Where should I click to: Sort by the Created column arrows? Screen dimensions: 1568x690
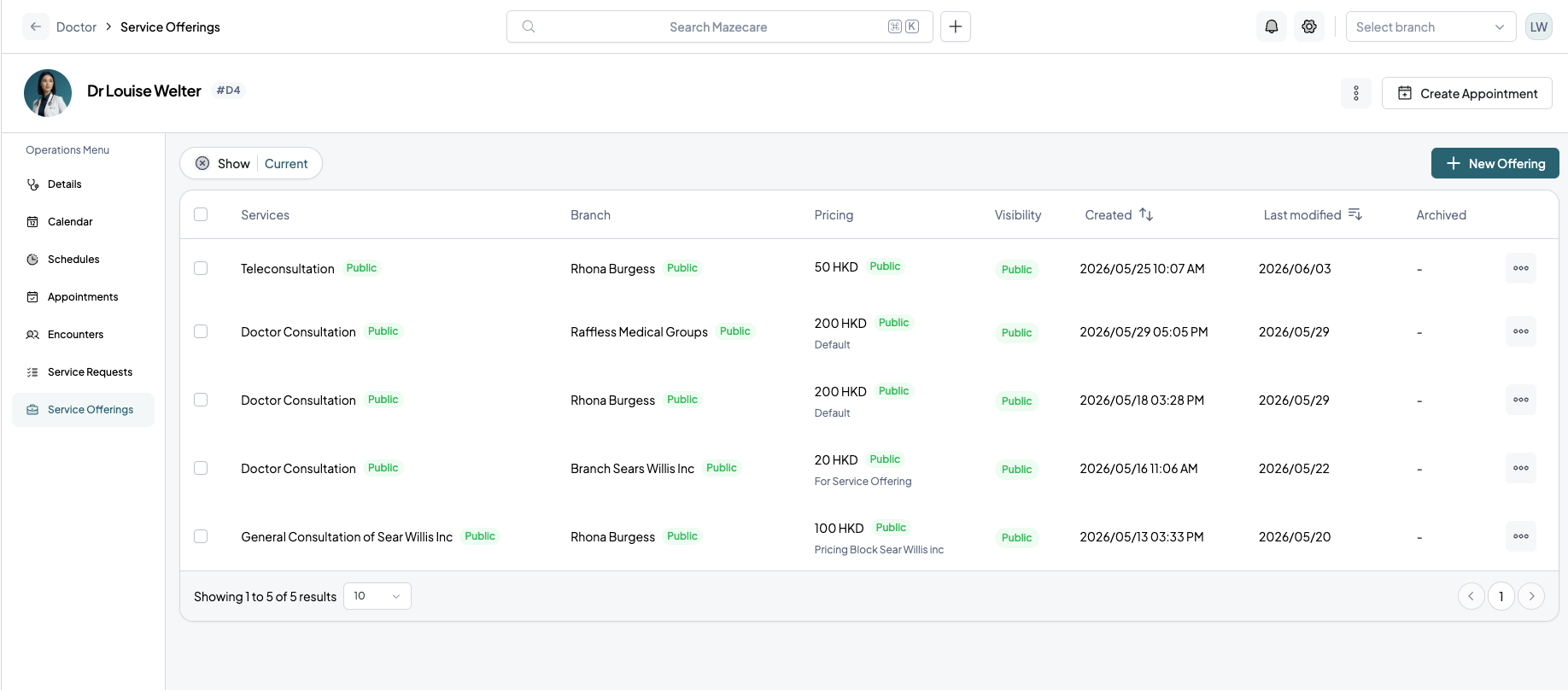pyautogui.click(x=1146, y=214)
